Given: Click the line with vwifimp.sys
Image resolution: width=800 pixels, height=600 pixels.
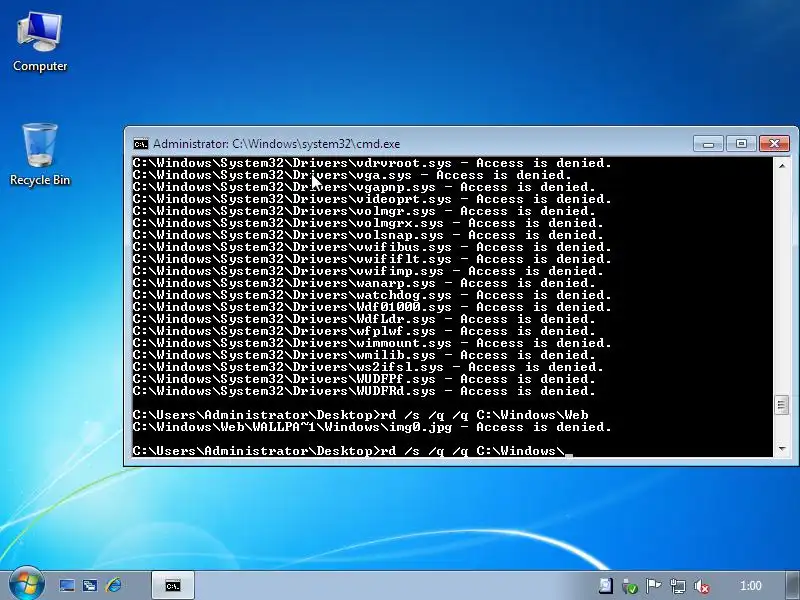Looking at the screenshot, I should tap(368, 271).
